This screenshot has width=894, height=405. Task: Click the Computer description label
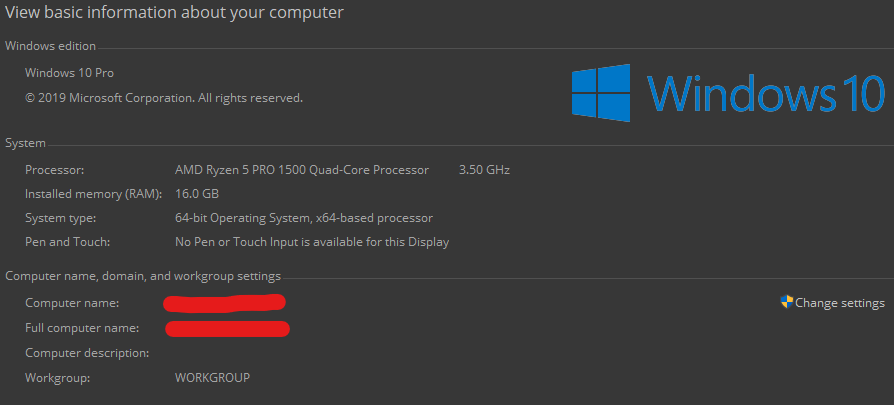coord(87,353)
